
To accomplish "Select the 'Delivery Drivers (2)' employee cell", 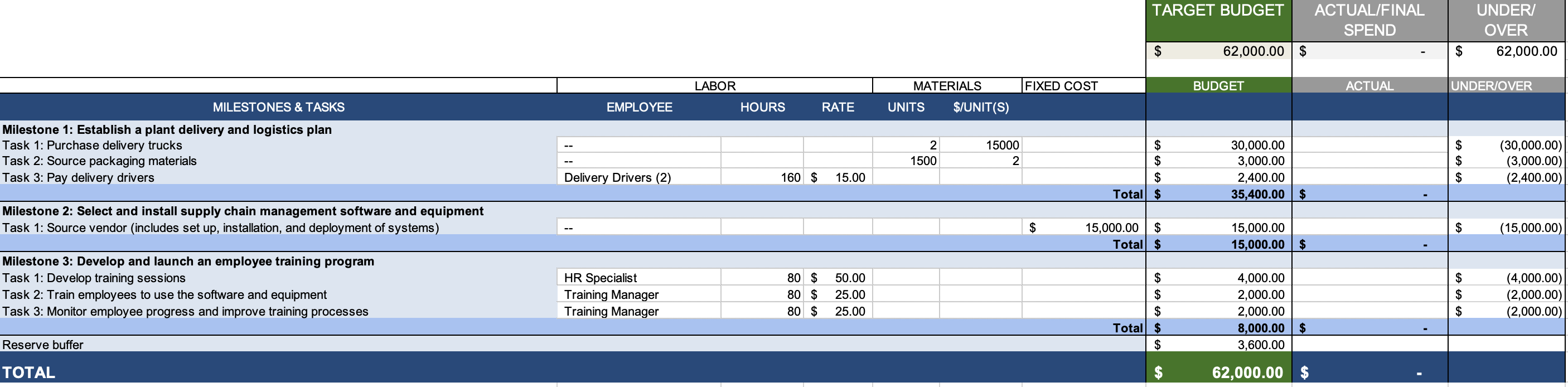I will coord(638,178).
